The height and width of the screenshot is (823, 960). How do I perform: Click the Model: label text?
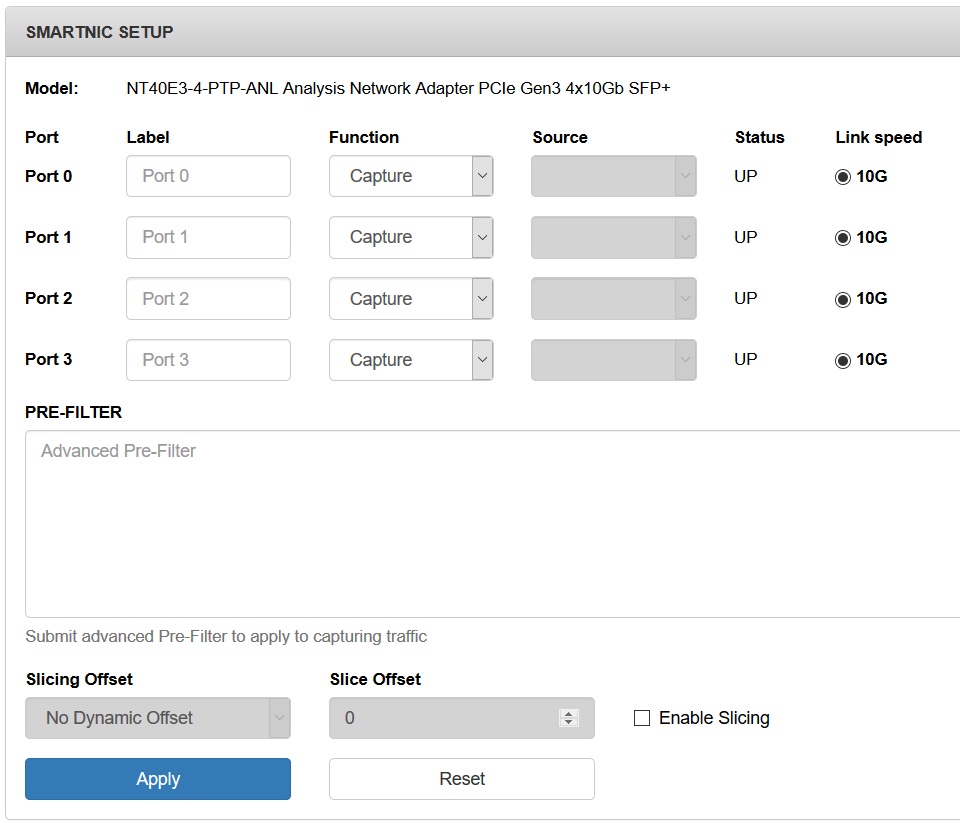click(51, 88)
